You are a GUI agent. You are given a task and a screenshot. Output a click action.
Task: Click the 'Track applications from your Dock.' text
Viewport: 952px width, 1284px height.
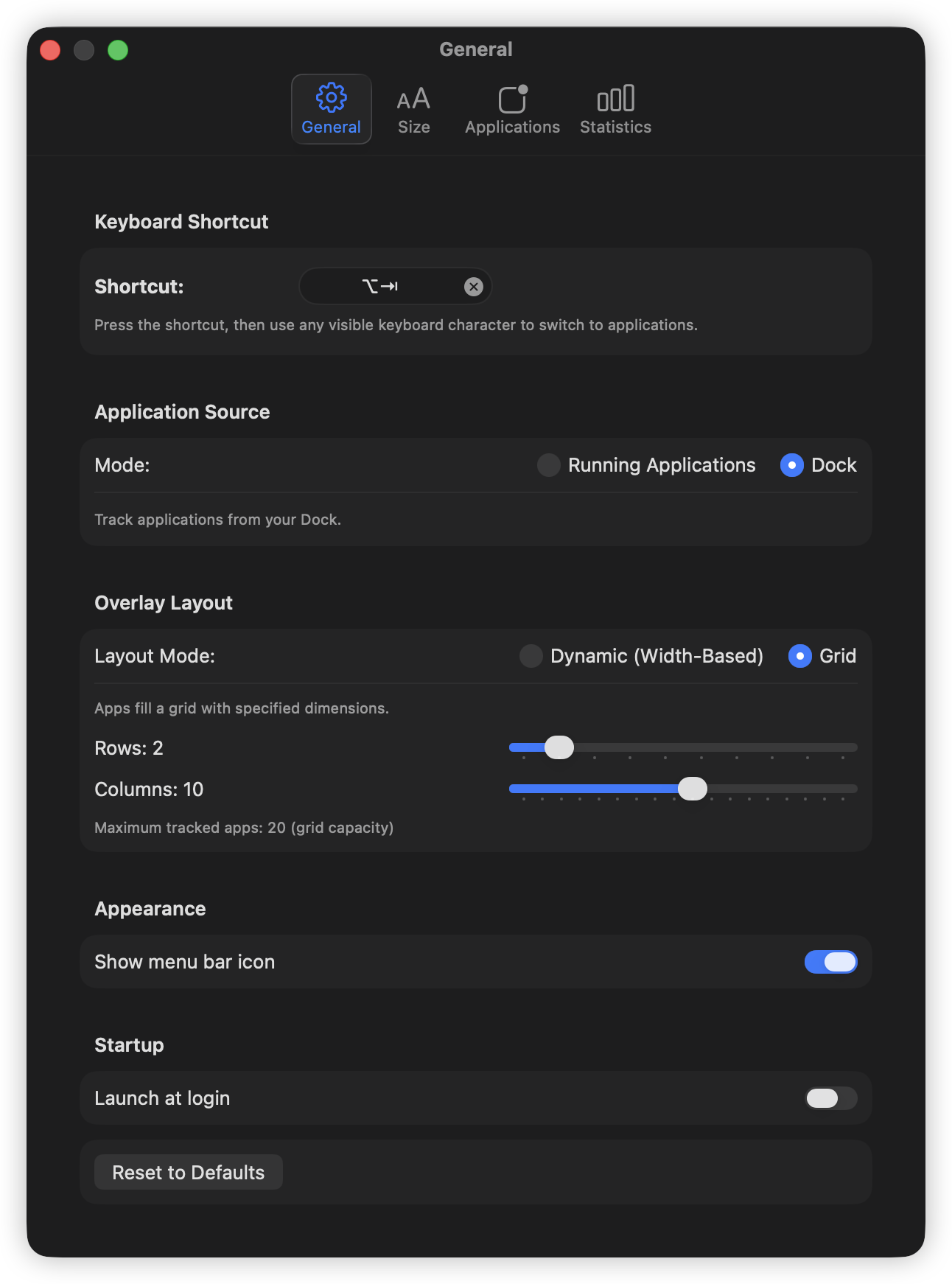(218, 520)
